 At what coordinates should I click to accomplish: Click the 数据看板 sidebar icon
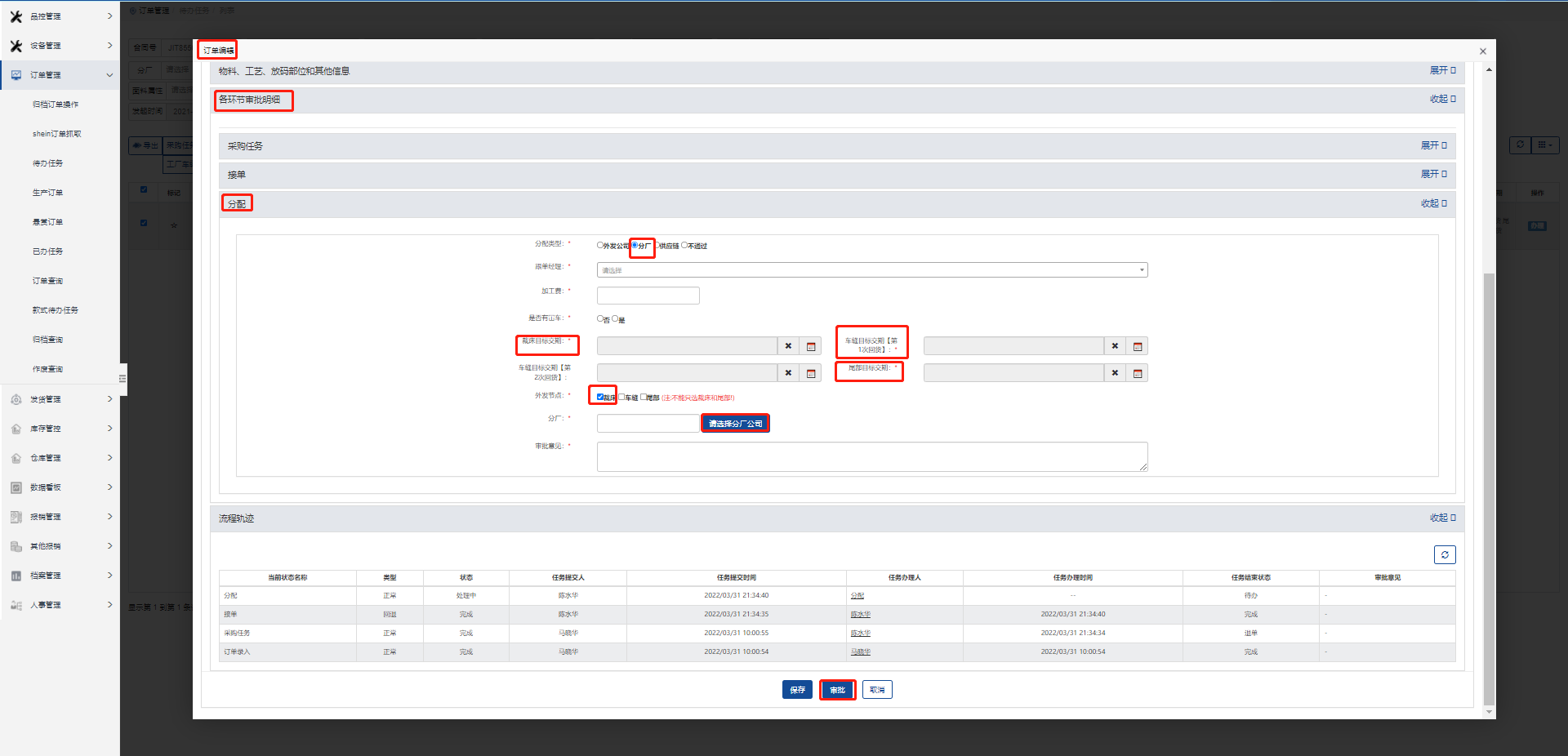point(16,487)
